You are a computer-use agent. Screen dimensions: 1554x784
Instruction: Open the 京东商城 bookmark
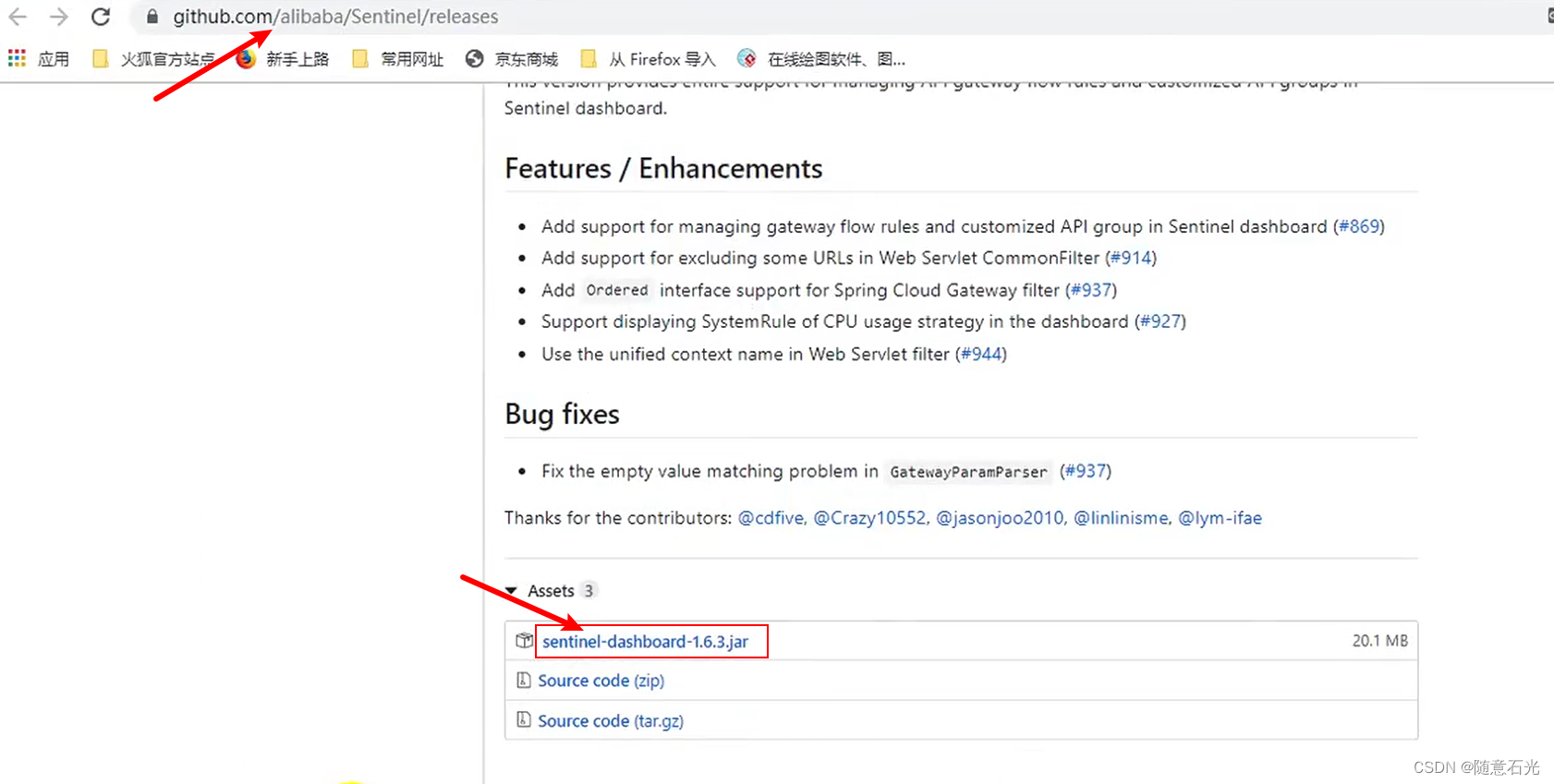[512, 59]
